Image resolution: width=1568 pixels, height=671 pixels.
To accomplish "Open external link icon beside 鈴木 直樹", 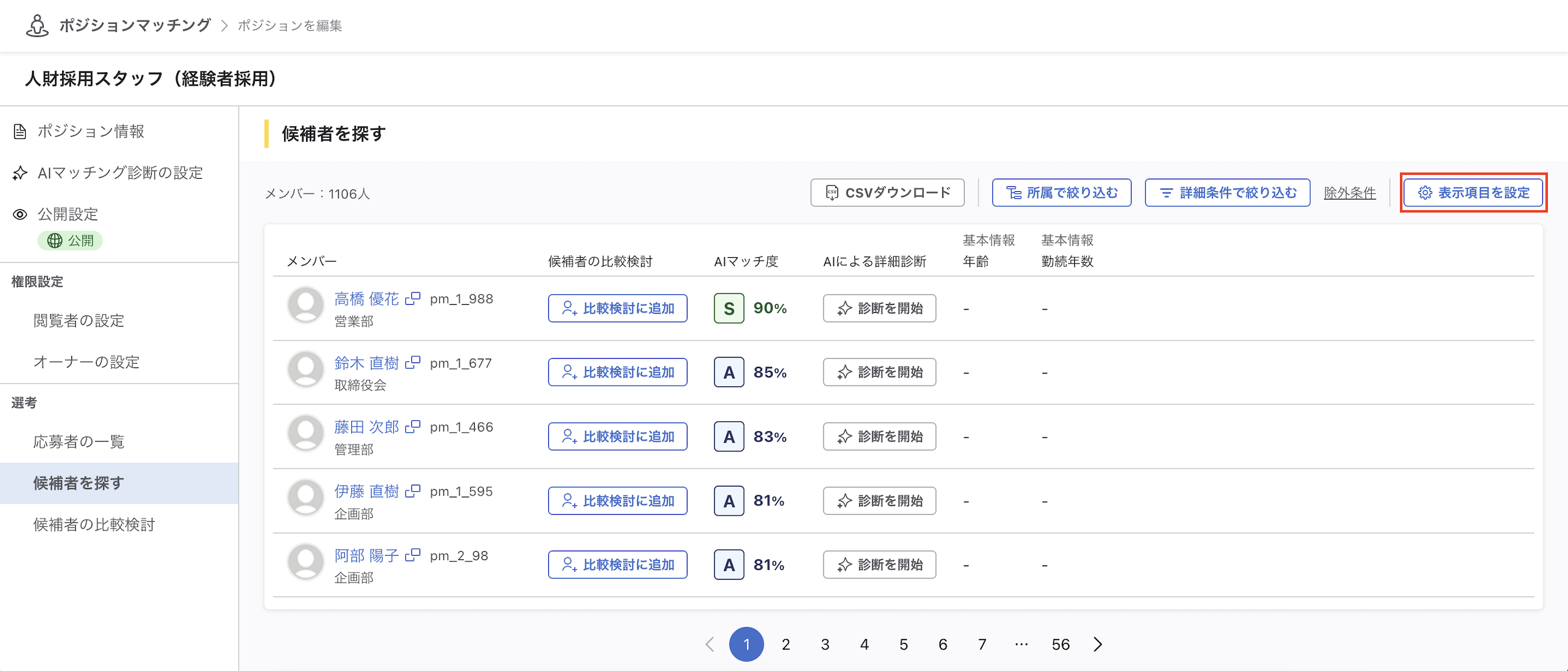I will pyautogui.click(x=413, y=362).
